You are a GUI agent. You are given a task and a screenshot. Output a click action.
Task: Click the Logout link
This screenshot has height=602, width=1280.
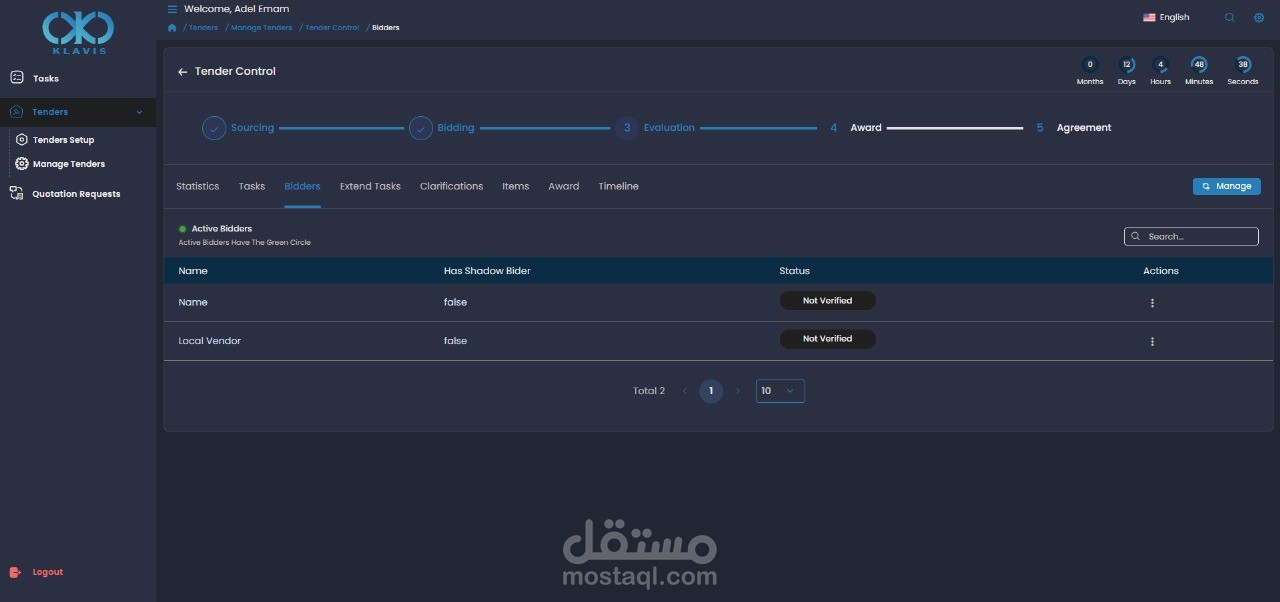click(x=47, y=572)
